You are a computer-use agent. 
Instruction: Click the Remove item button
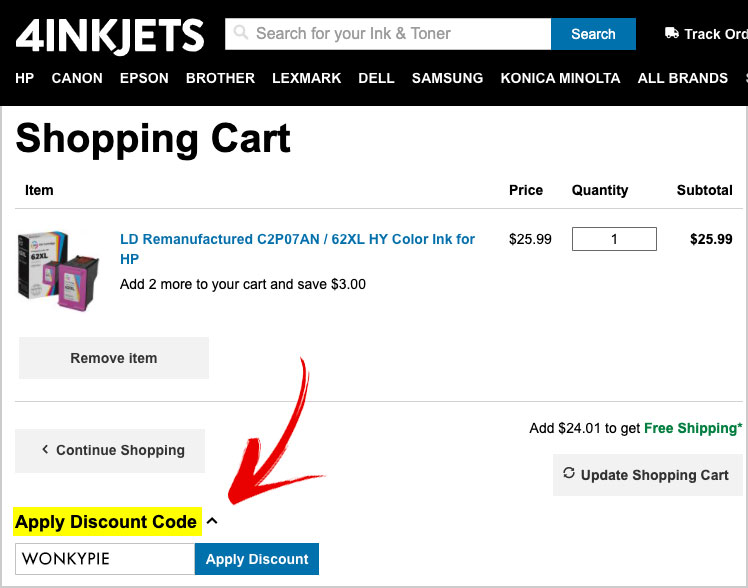tap(114, 358)
